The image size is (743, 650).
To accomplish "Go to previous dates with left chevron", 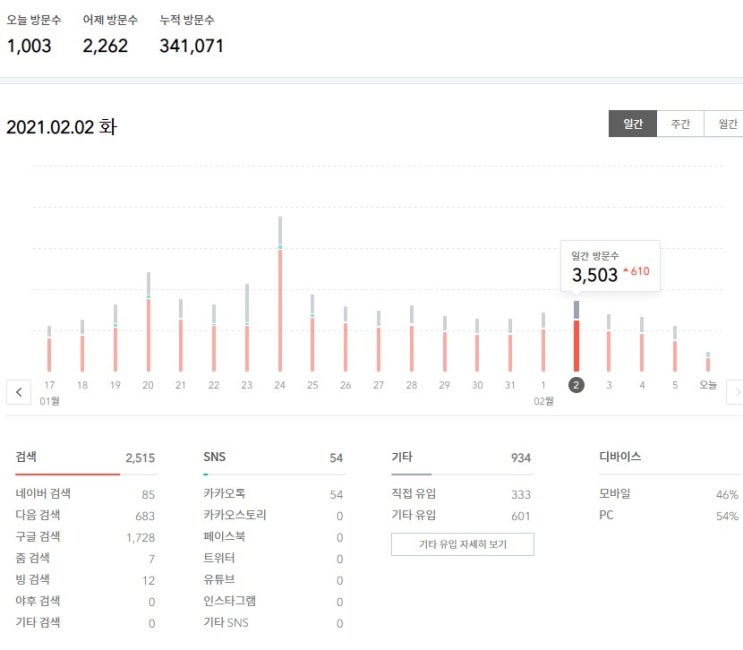I will click(19, 392).
